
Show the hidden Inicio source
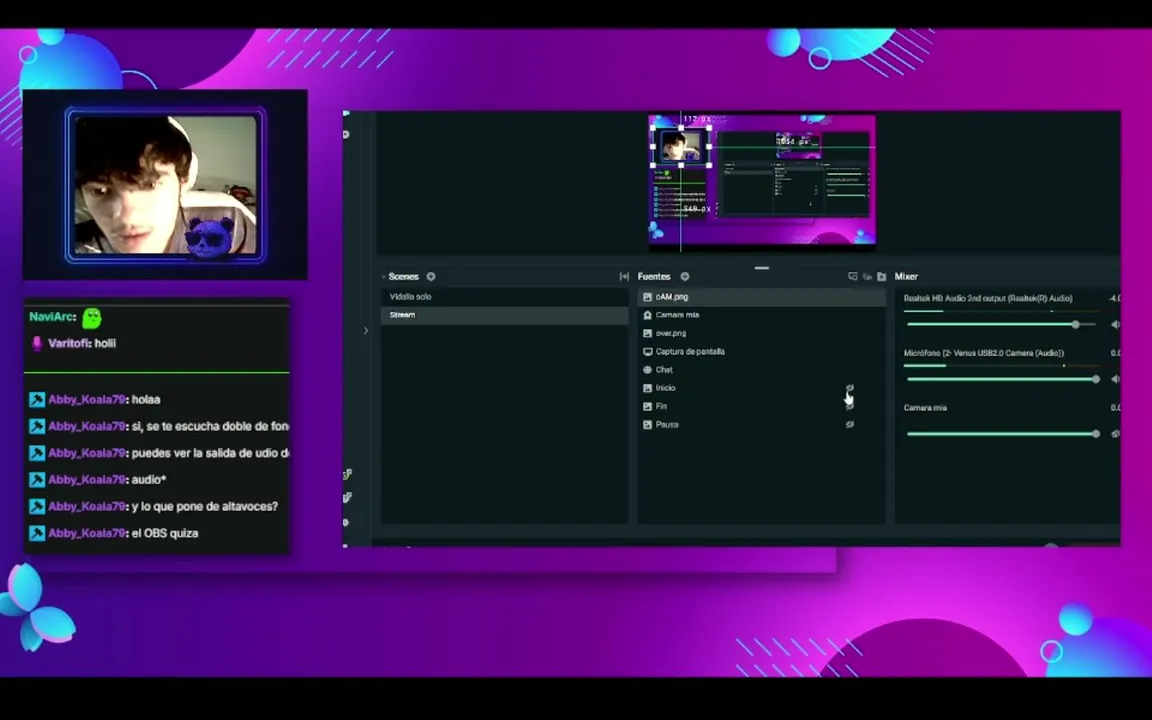[849, 388]
